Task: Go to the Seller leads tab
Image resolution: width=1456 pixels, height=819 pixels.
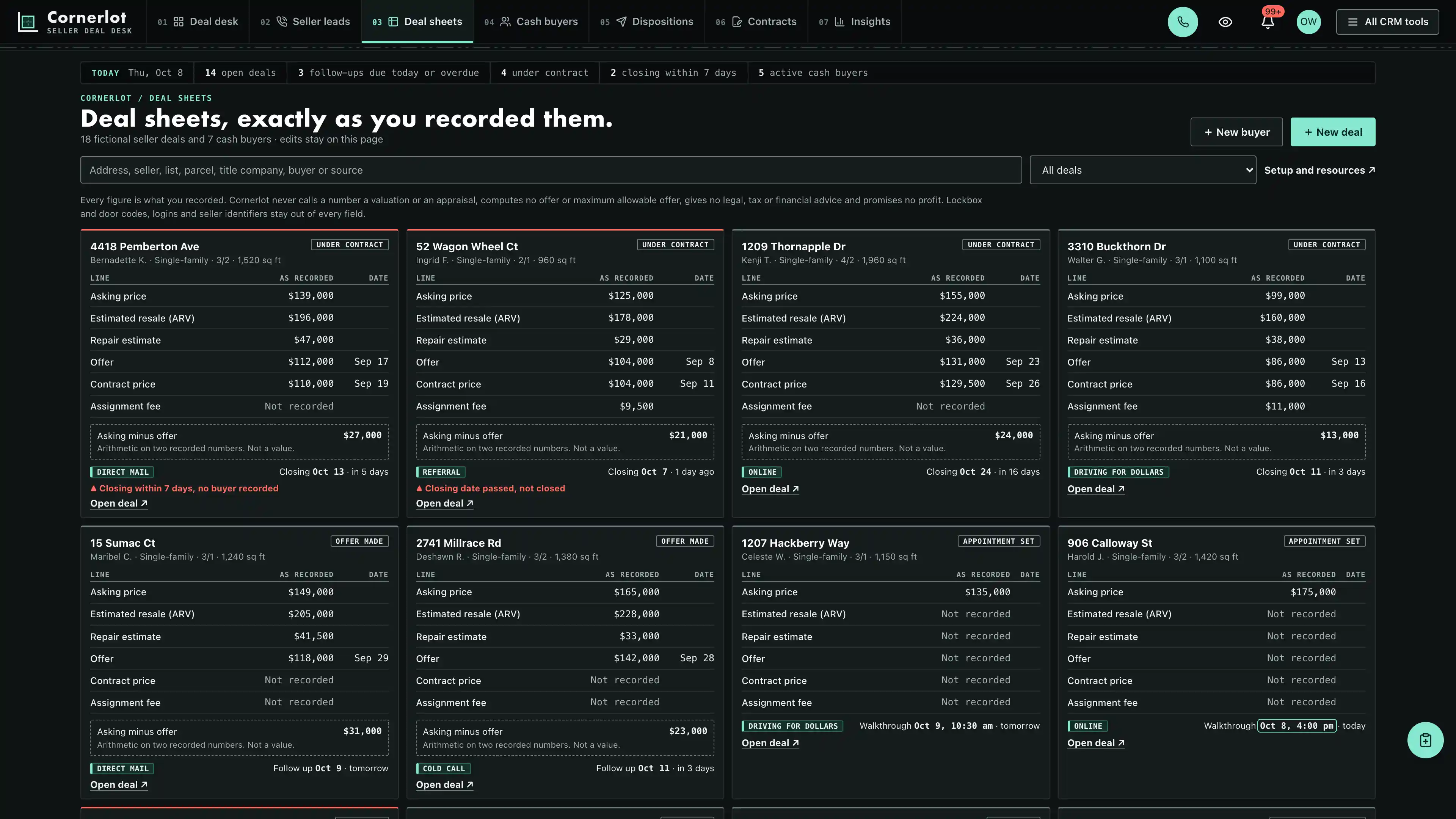Action: [x=304, y=22]
